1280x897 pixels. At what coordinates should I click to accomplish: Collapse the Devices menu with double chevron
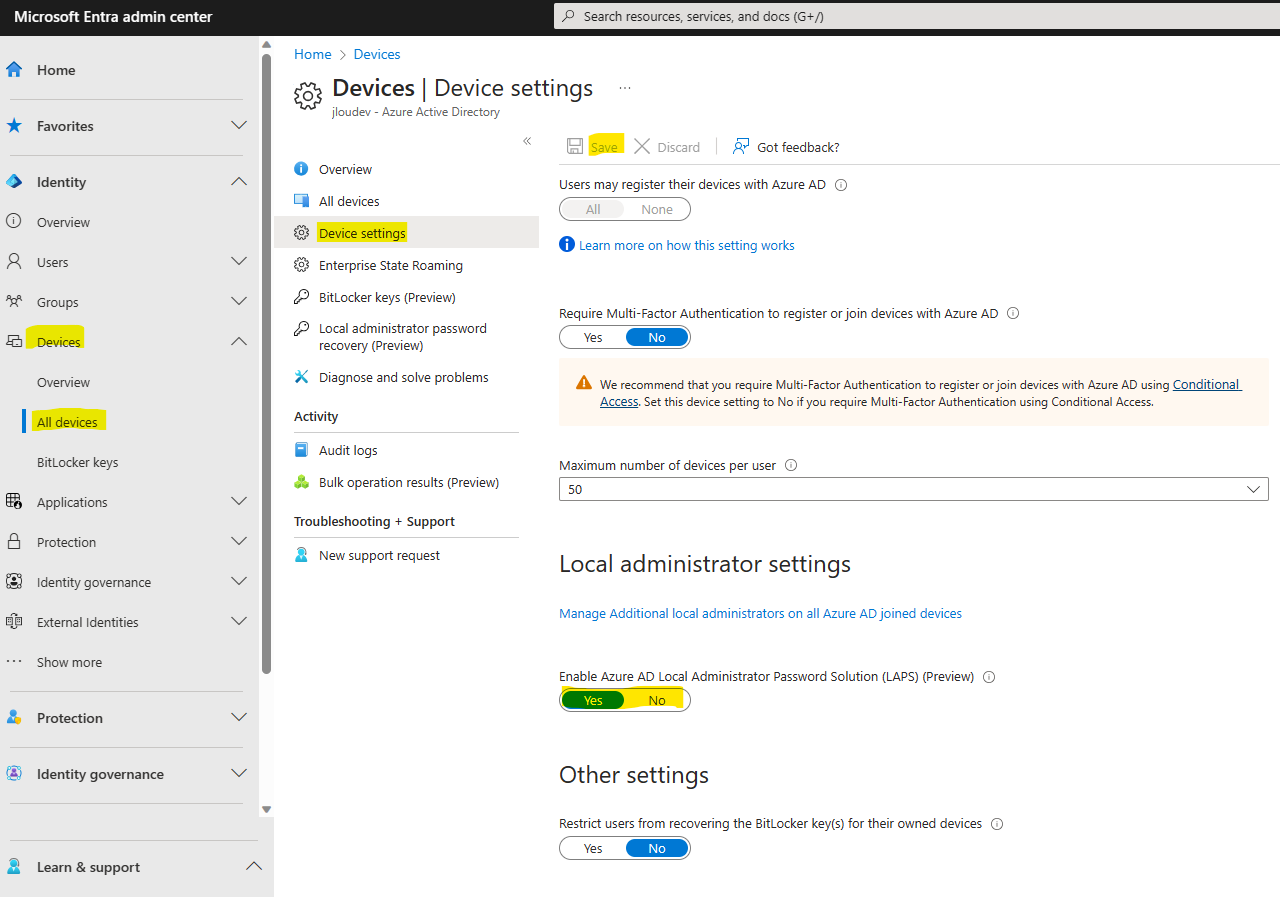pyautogui.click(x=527, y=141)
